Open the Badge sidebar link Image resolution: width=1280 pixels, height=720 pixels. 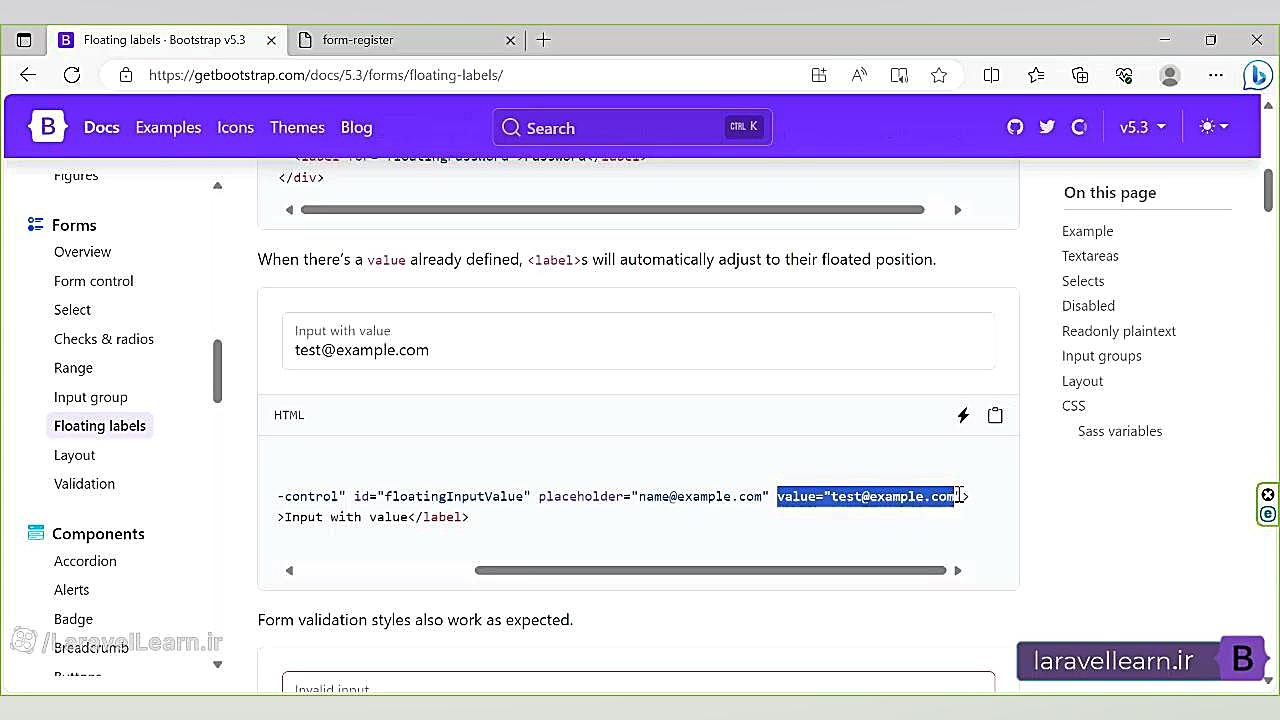(x=73, y=619)
